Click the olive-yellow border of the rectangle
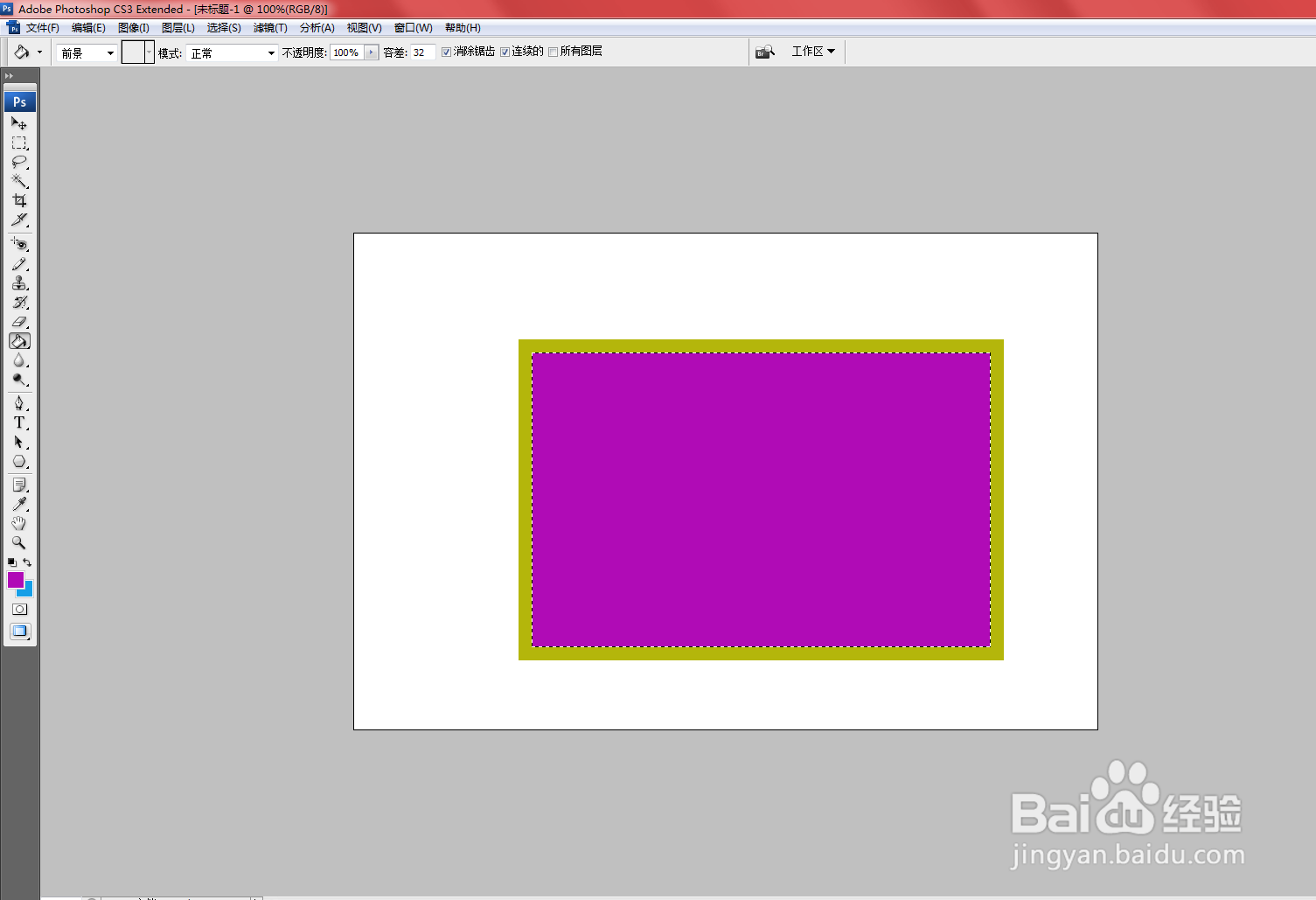1316x900 pixels. point(761,346)
